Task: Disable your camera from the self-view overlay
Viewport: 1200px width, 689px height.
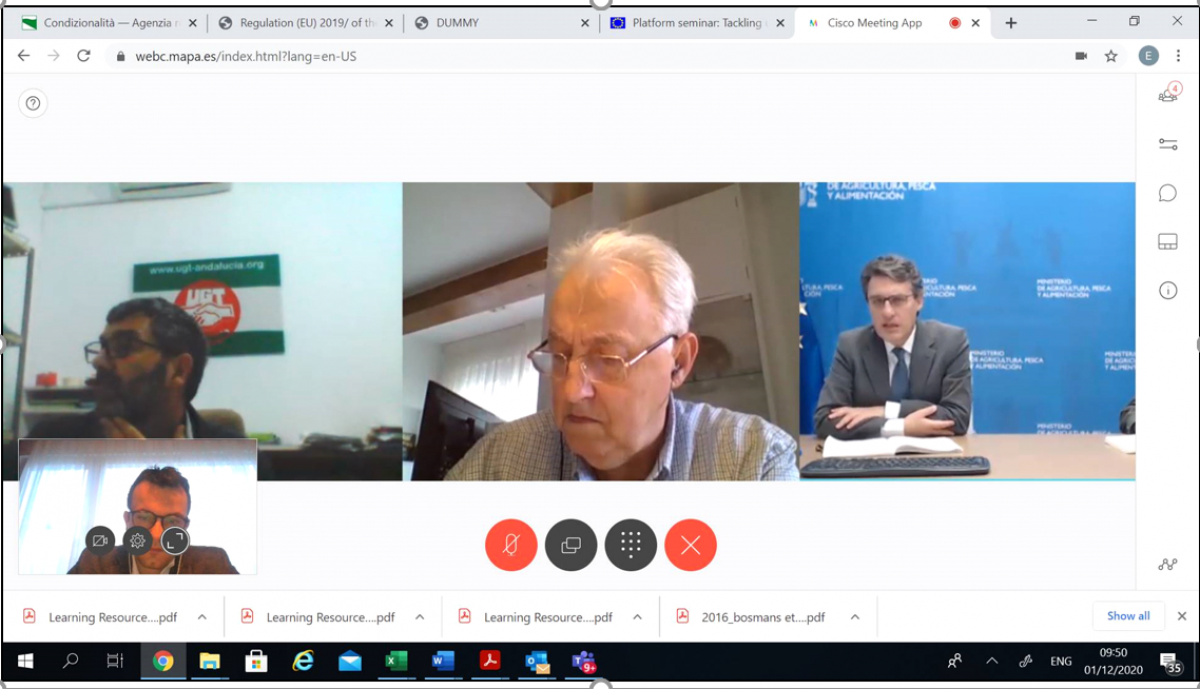Action: pos(99,541)
